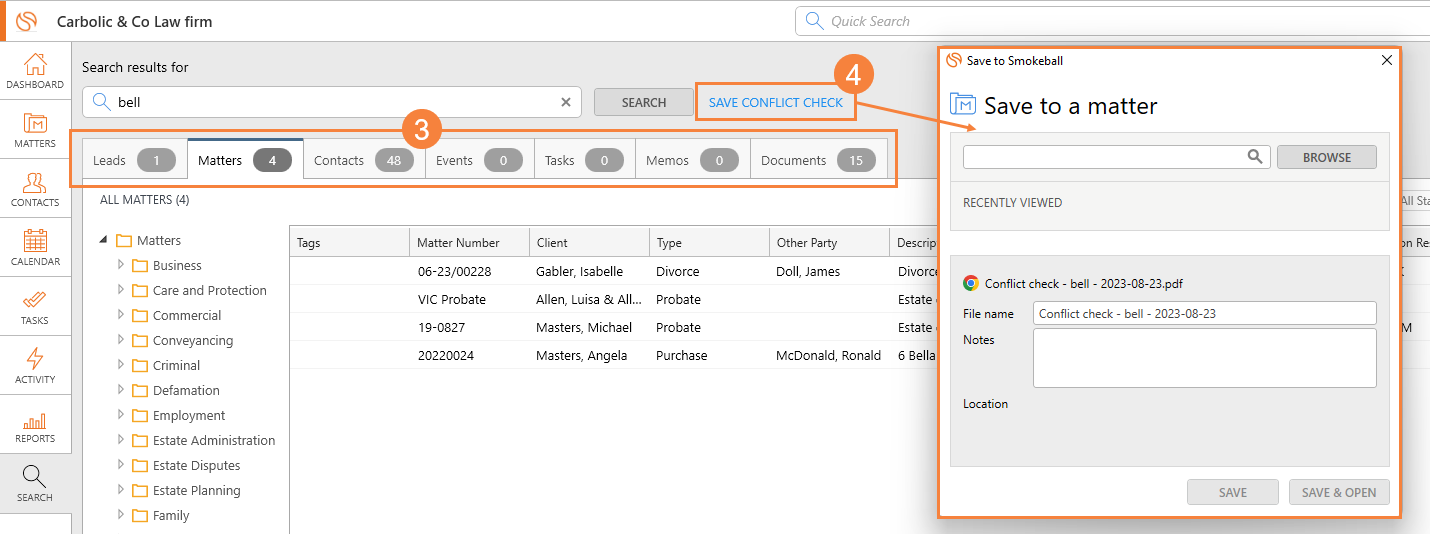Image resolution: width=1430 pixels, height=534 pixels.
Task: Click the matter search field in the dialog
Action: coord(1116,157)
